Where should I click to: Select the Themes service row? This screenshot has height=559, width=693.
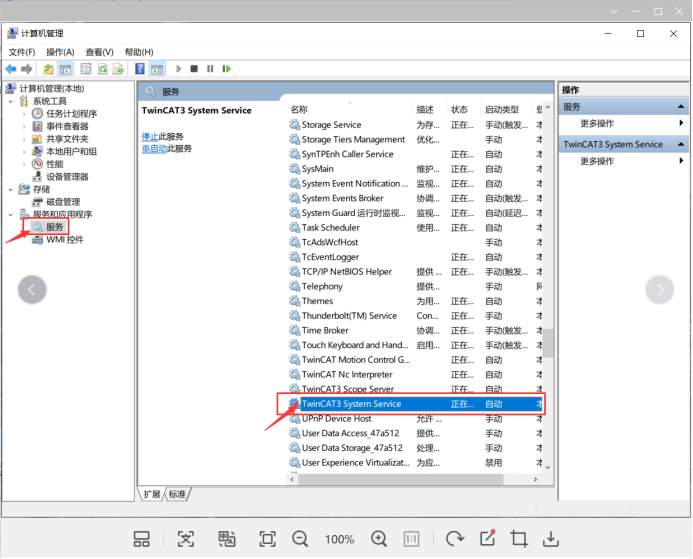[415, 301]
